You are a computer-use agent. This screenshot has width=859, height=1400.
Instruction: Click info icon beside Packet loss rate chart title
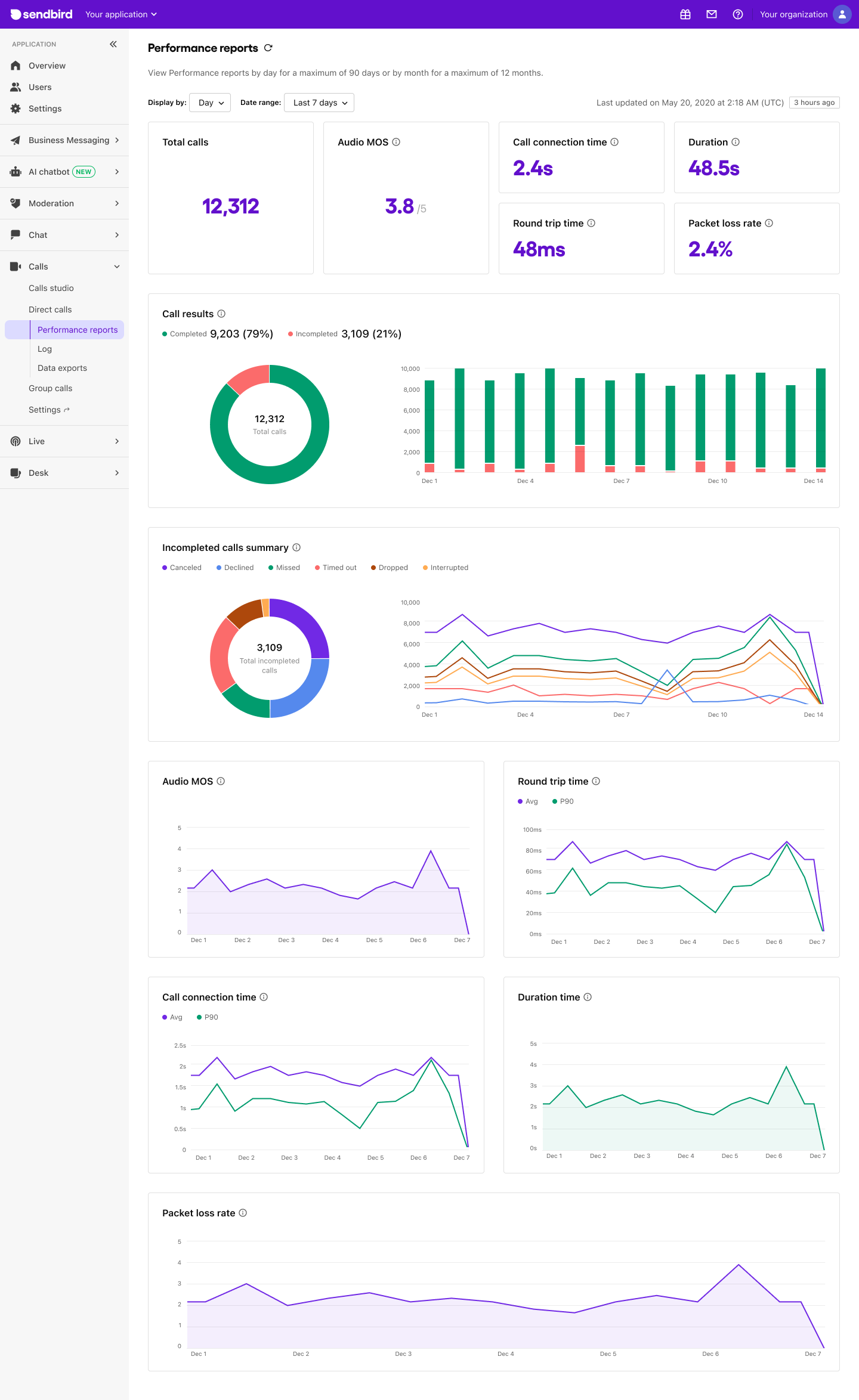coord(243,1213)
